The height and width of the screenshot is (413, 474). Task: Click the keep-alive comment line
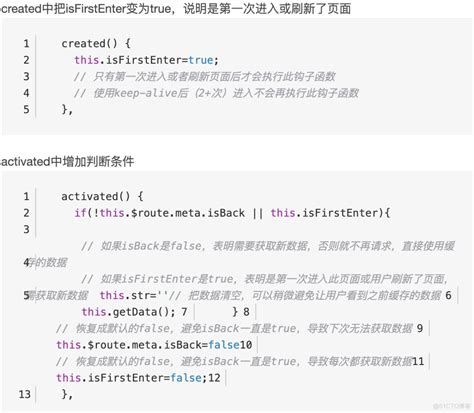(216, 93)
